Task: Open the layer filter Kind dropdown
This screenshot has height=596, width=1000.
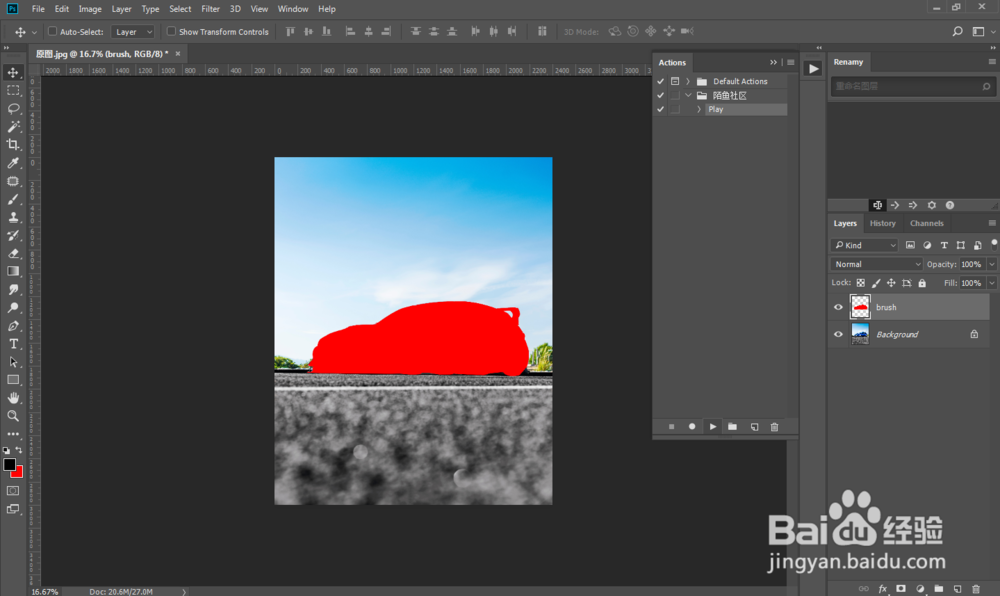Action: click(x=864, y=245)
